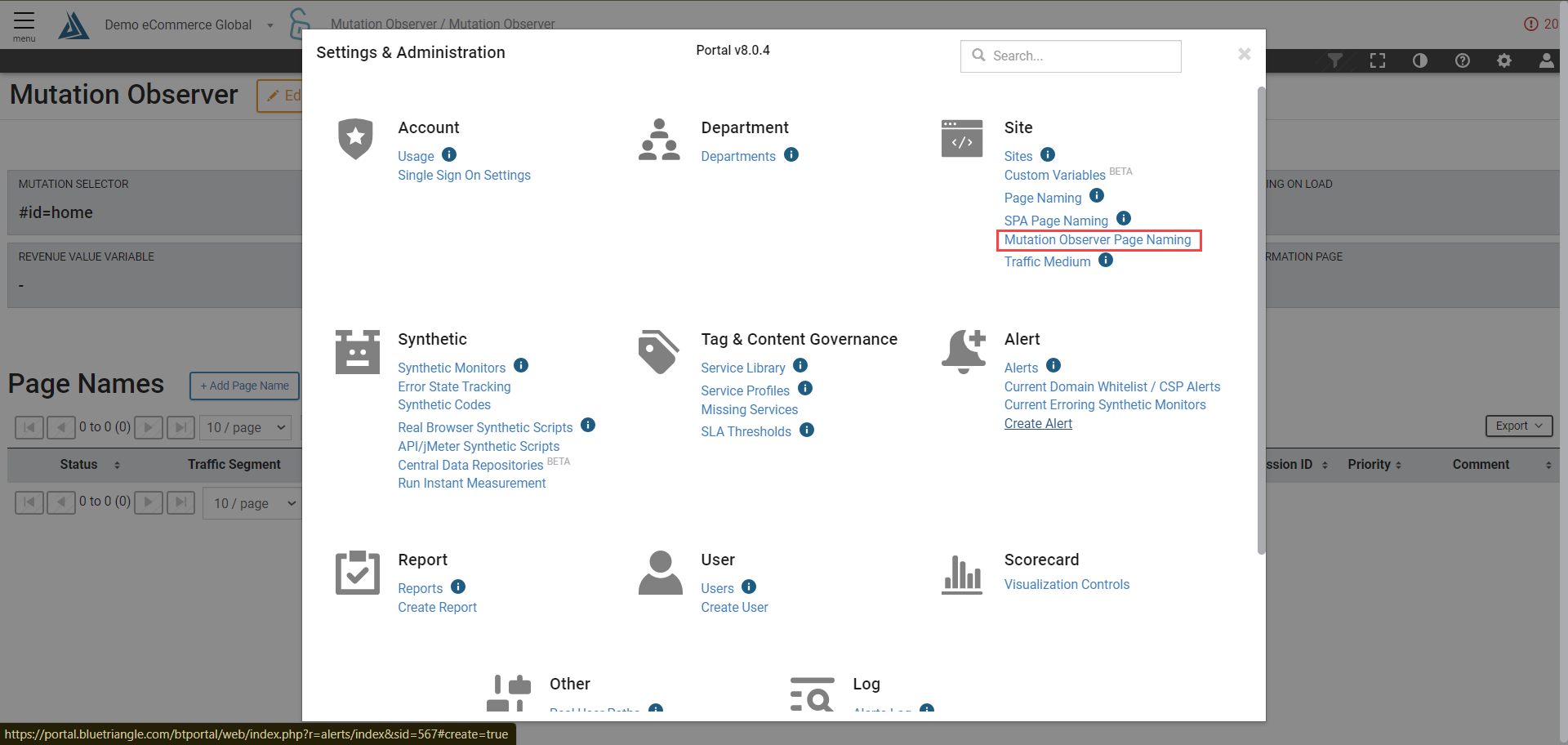Click the info icon beside Synthetic Monitors
1568x745 pixels.
(x=521, y=366)
